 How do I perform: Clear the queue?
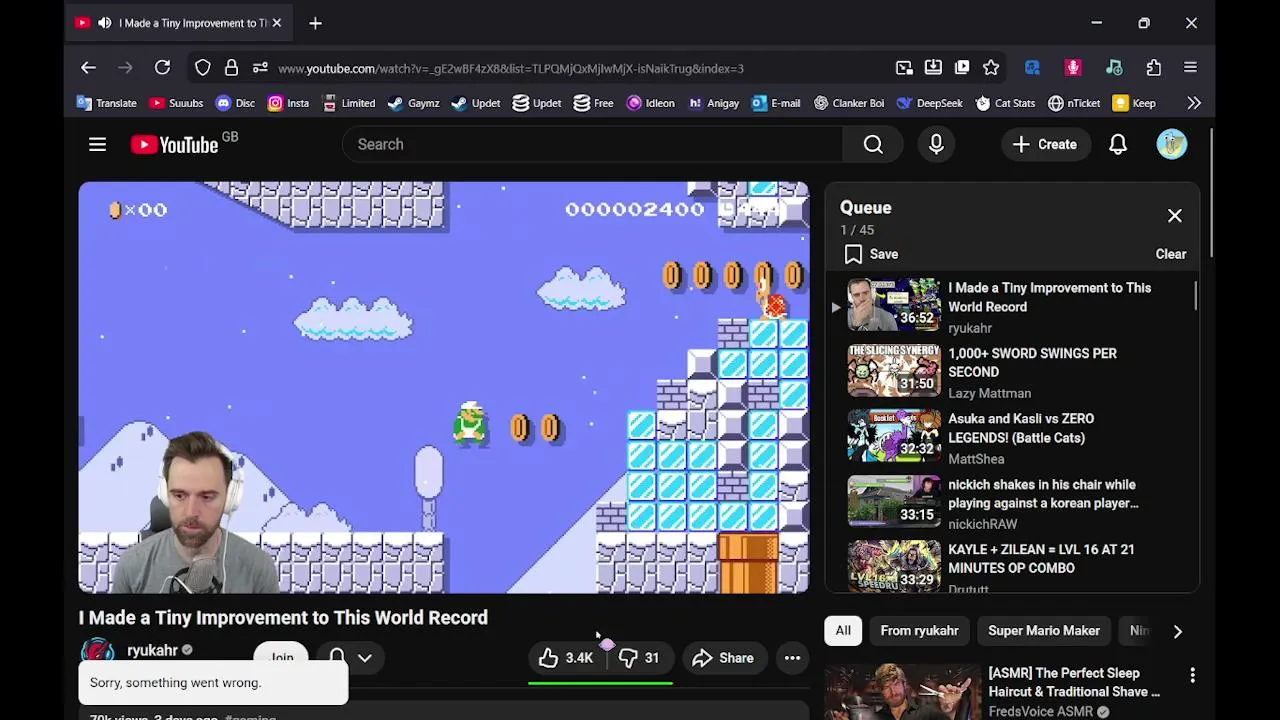coord(1171,254)
